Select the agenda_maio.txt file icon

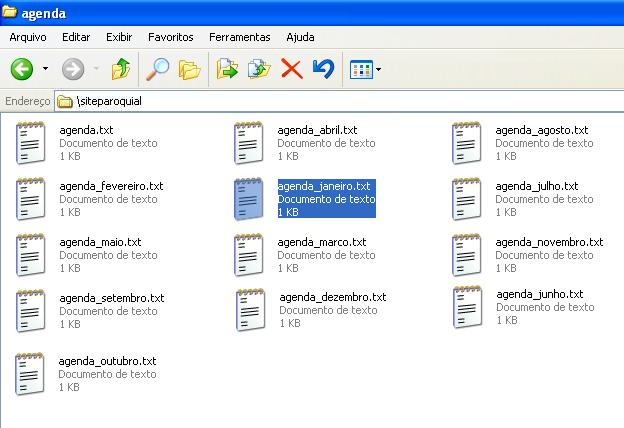click(30, 255)
